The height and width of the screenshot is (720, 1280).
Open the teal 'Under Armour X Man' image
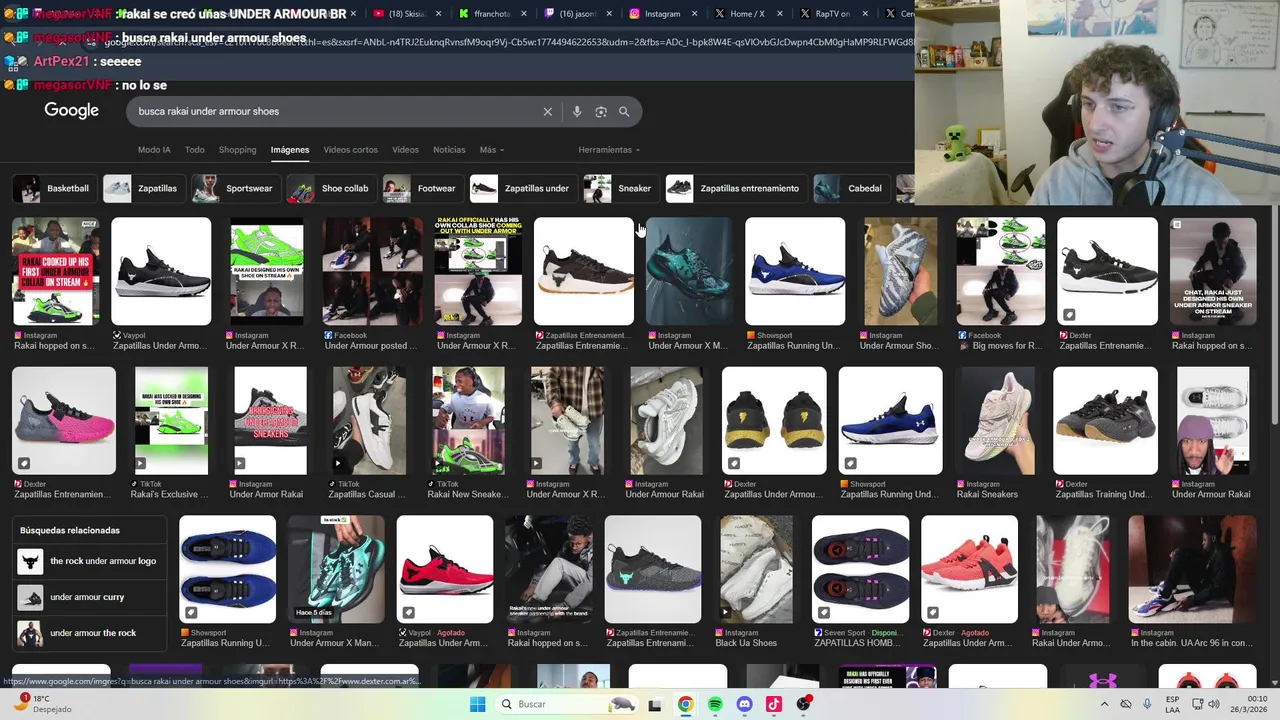(x=336, y=569)
